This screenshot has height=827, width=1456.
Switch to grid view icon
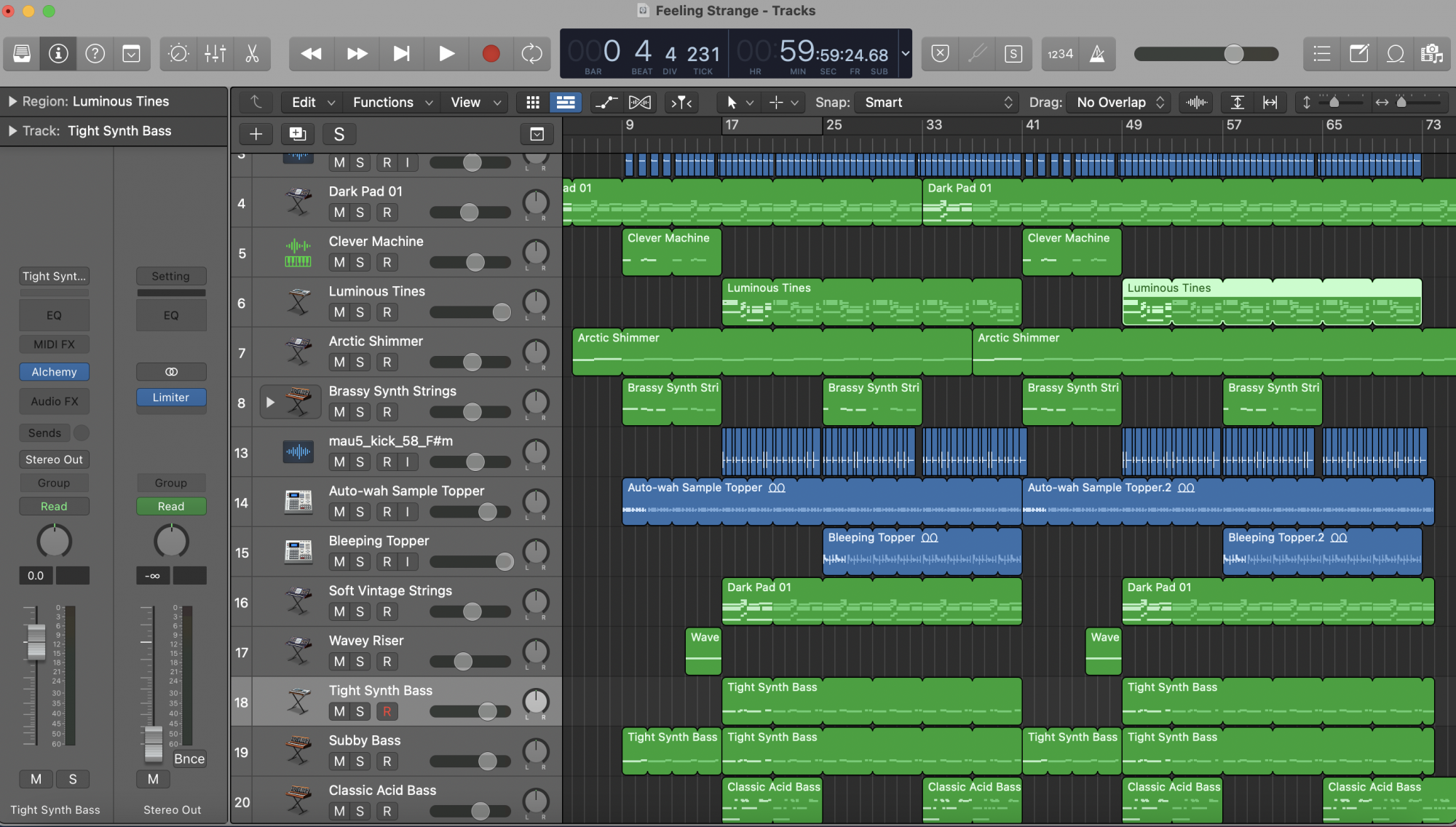click(533, 103)
